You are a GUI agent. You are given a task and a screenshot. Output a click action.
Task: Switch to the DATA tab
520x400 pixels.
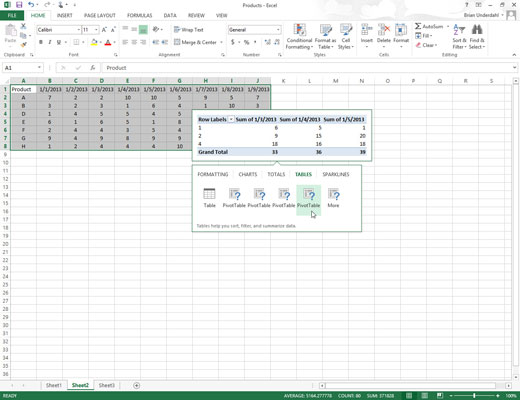(170, 15)
